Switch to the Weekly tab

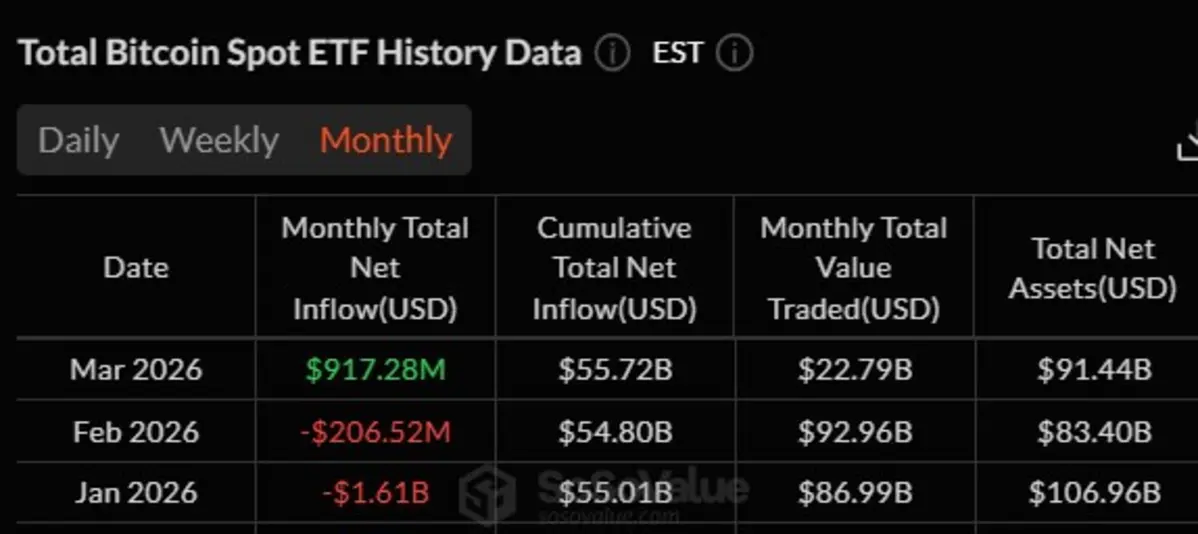[x=219, y=141]
